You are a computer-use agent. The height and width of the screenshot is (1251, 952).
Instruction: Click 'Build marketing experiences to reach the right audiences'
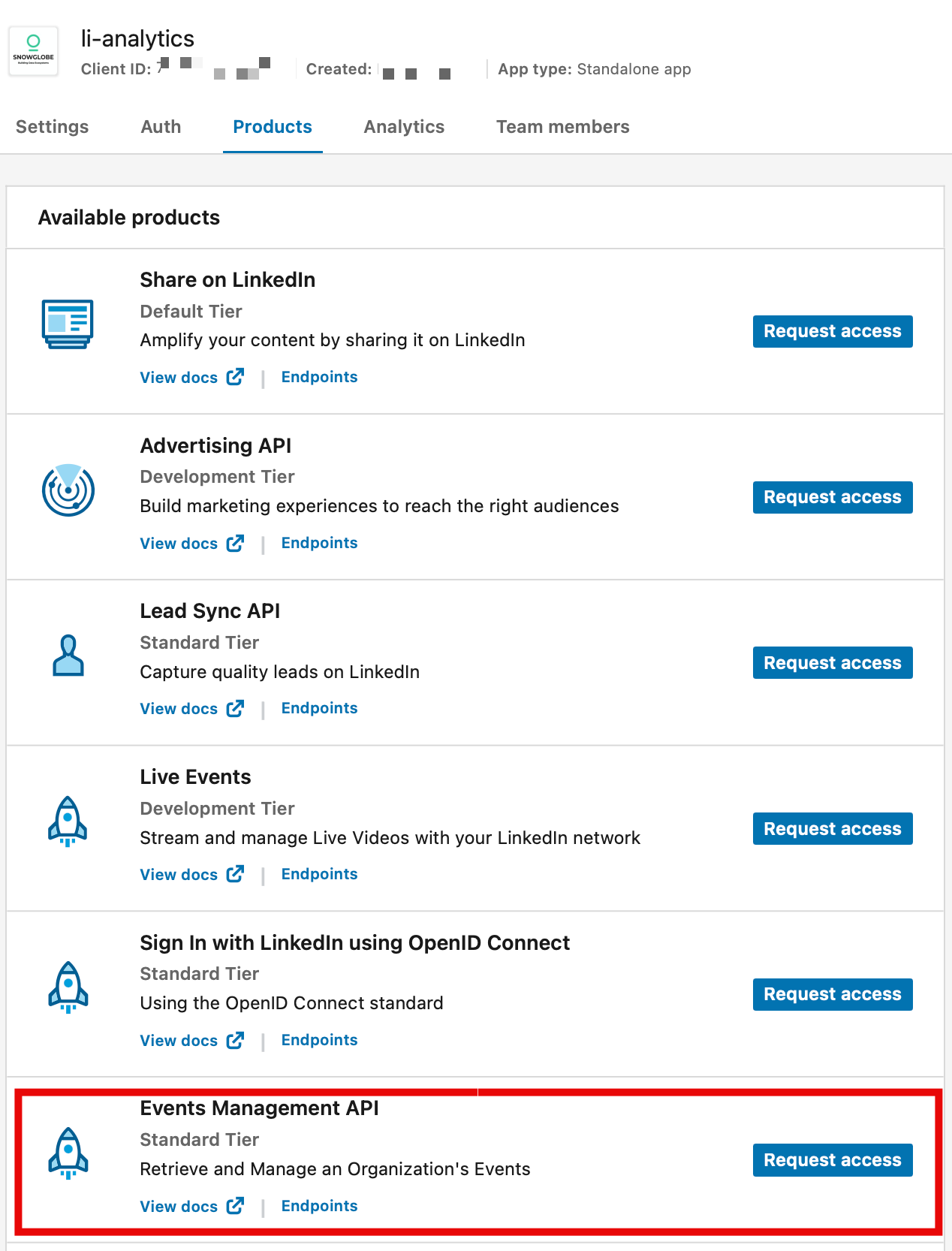379,506
